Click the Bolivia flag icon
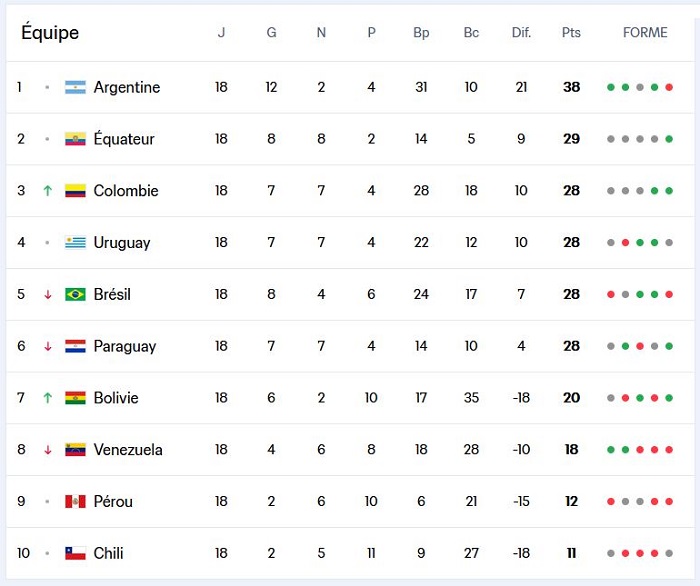This screenshot has width=700, height=586. [x=75, y=398]
